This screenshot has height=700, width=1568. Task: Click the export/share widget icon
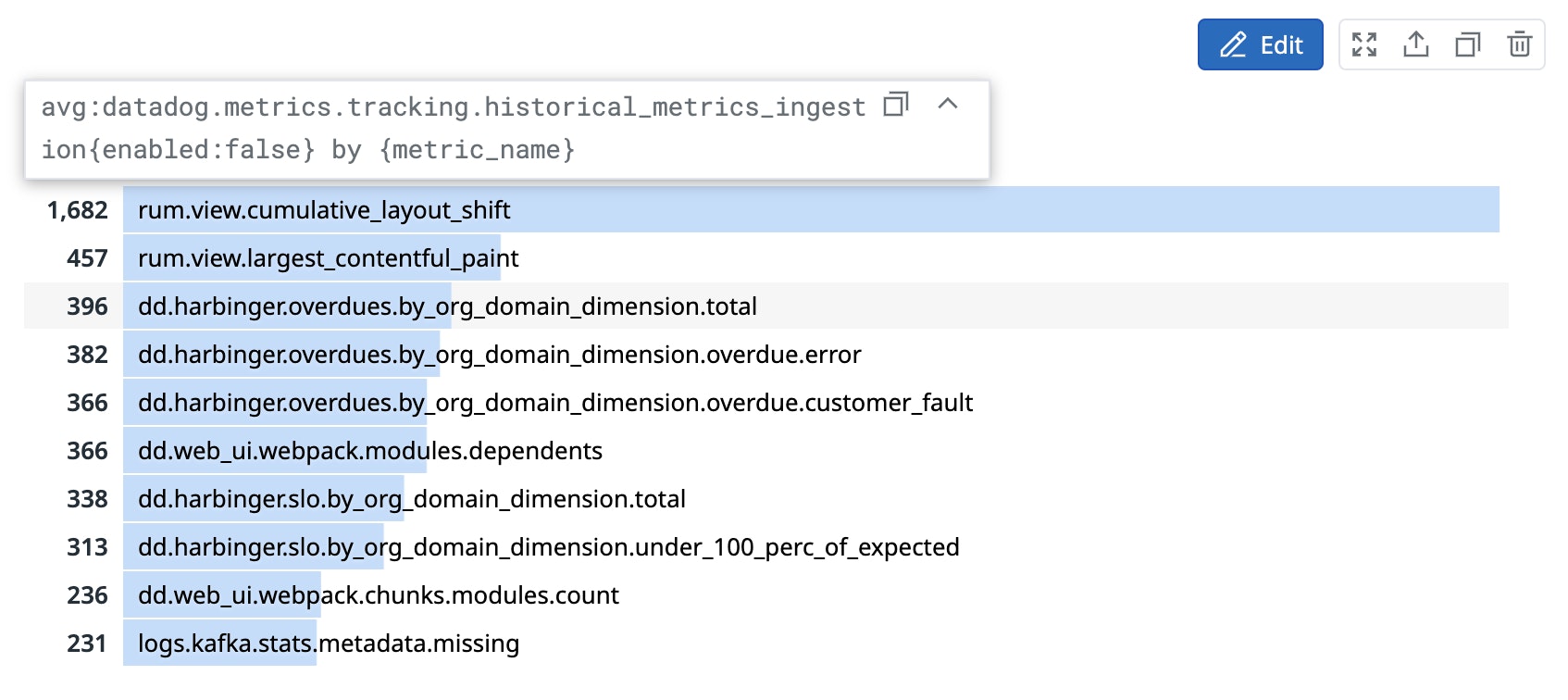click(x=1416, y=44)
